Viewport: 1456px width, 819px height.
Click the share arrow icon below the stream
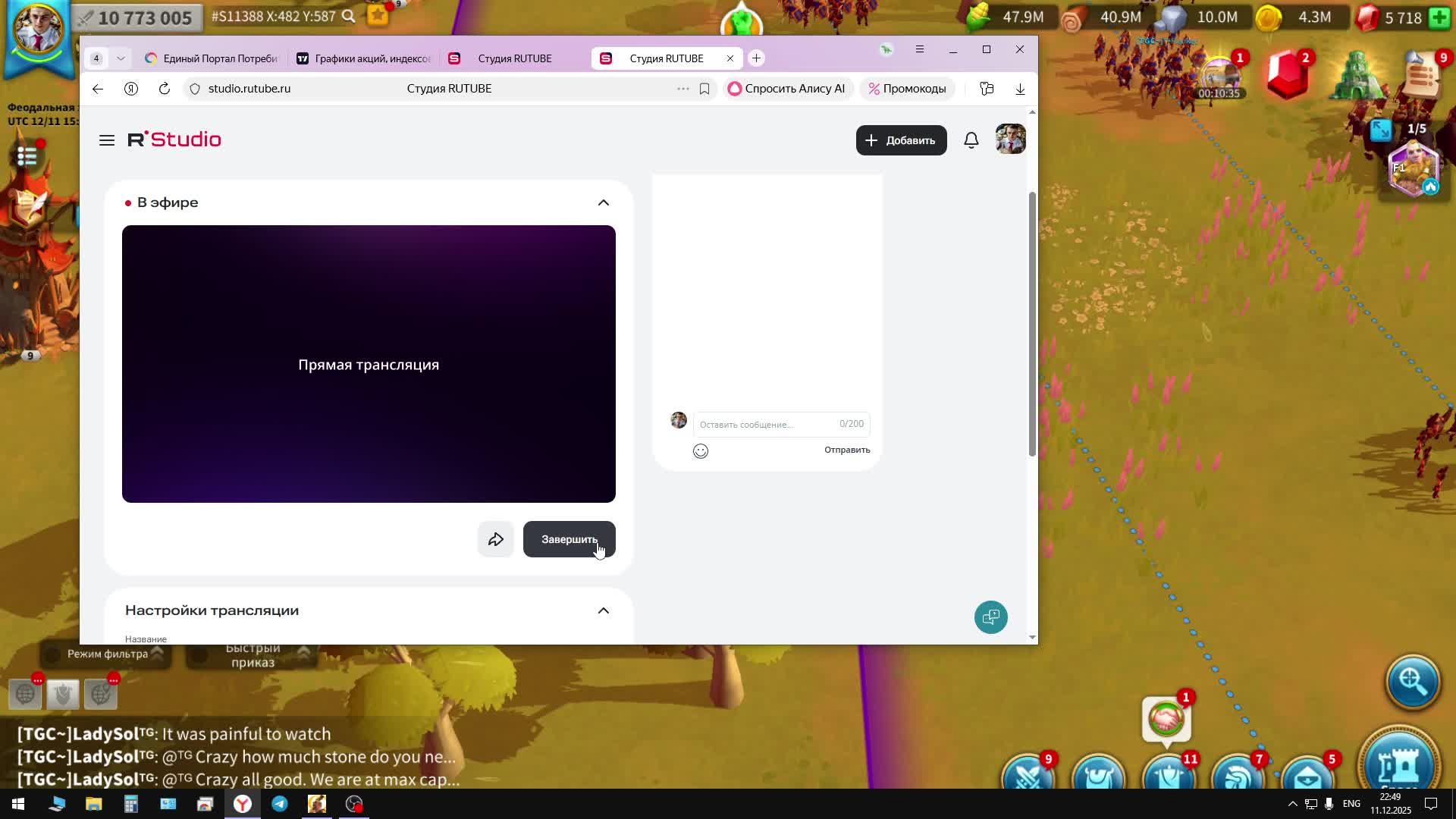(x=496, y=539)
